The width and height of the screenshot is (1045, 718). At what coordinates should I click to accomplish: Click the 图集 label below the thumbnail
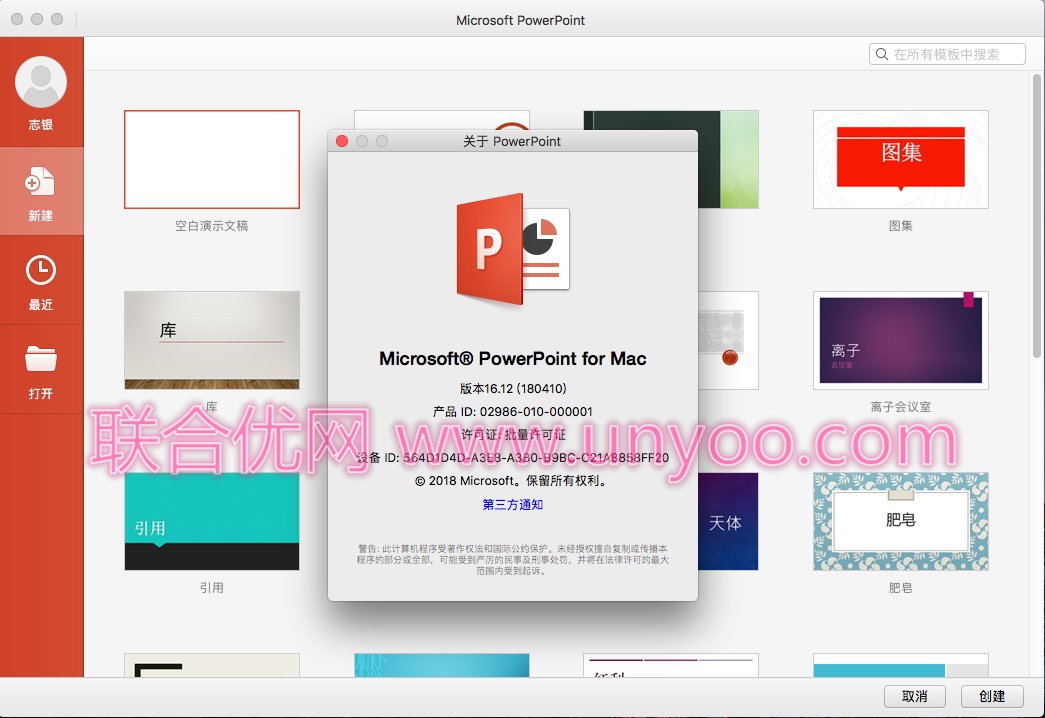coord(900,226)
